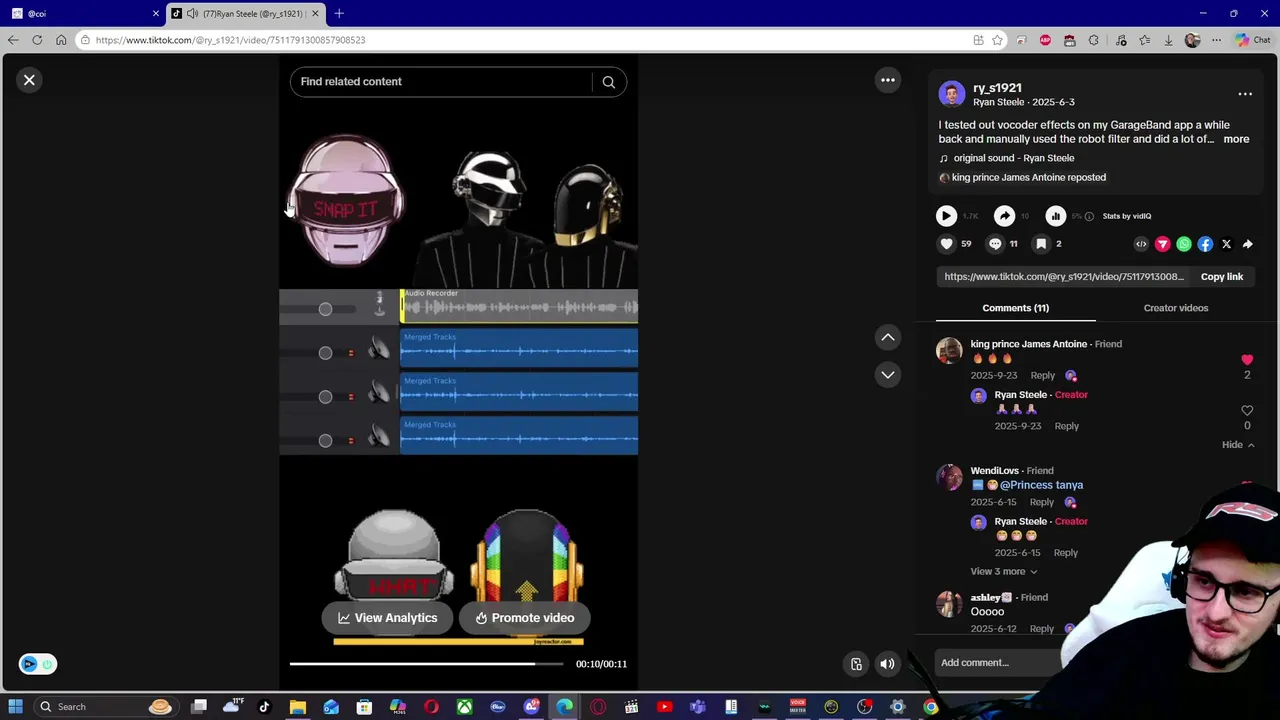The height and width of the screenshot is (720, 1280).
Task: Click View Analytics on the video
Action: (x=386, y=618)
